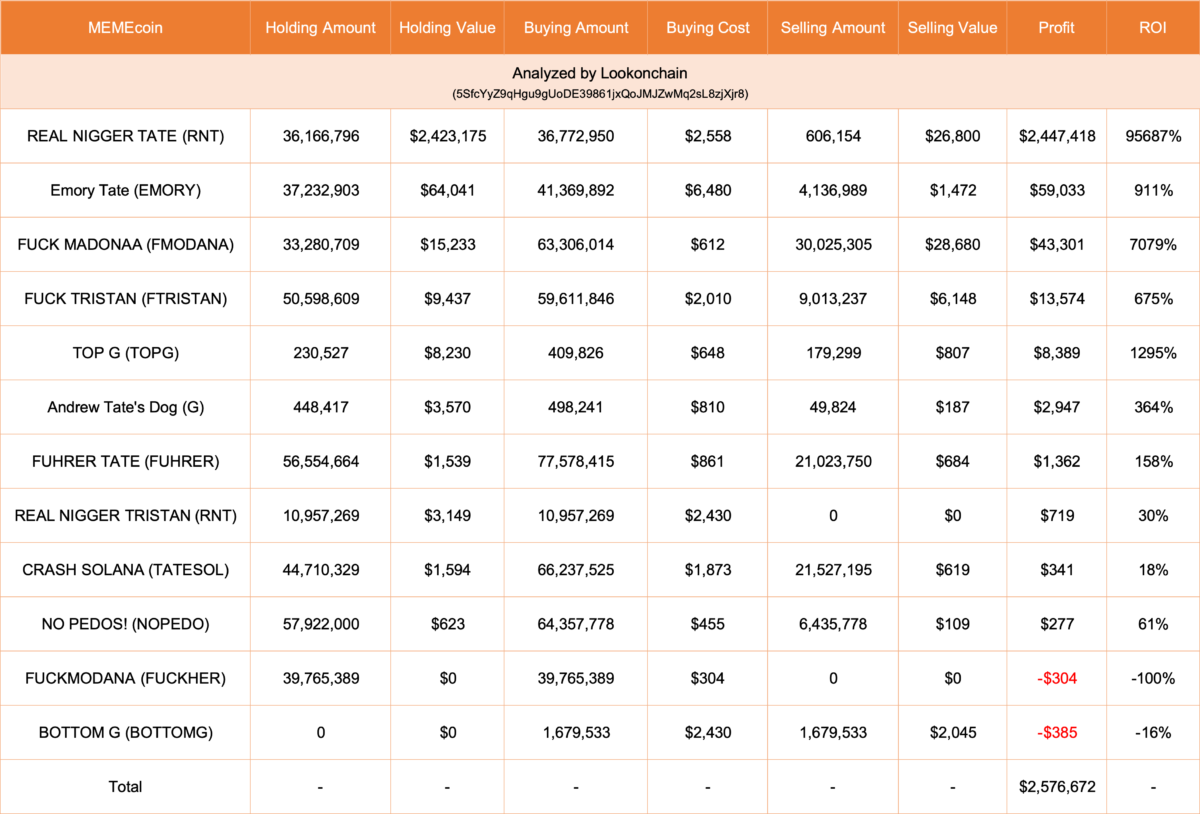Select the 95687% ROI cell

pos(1153,136)
